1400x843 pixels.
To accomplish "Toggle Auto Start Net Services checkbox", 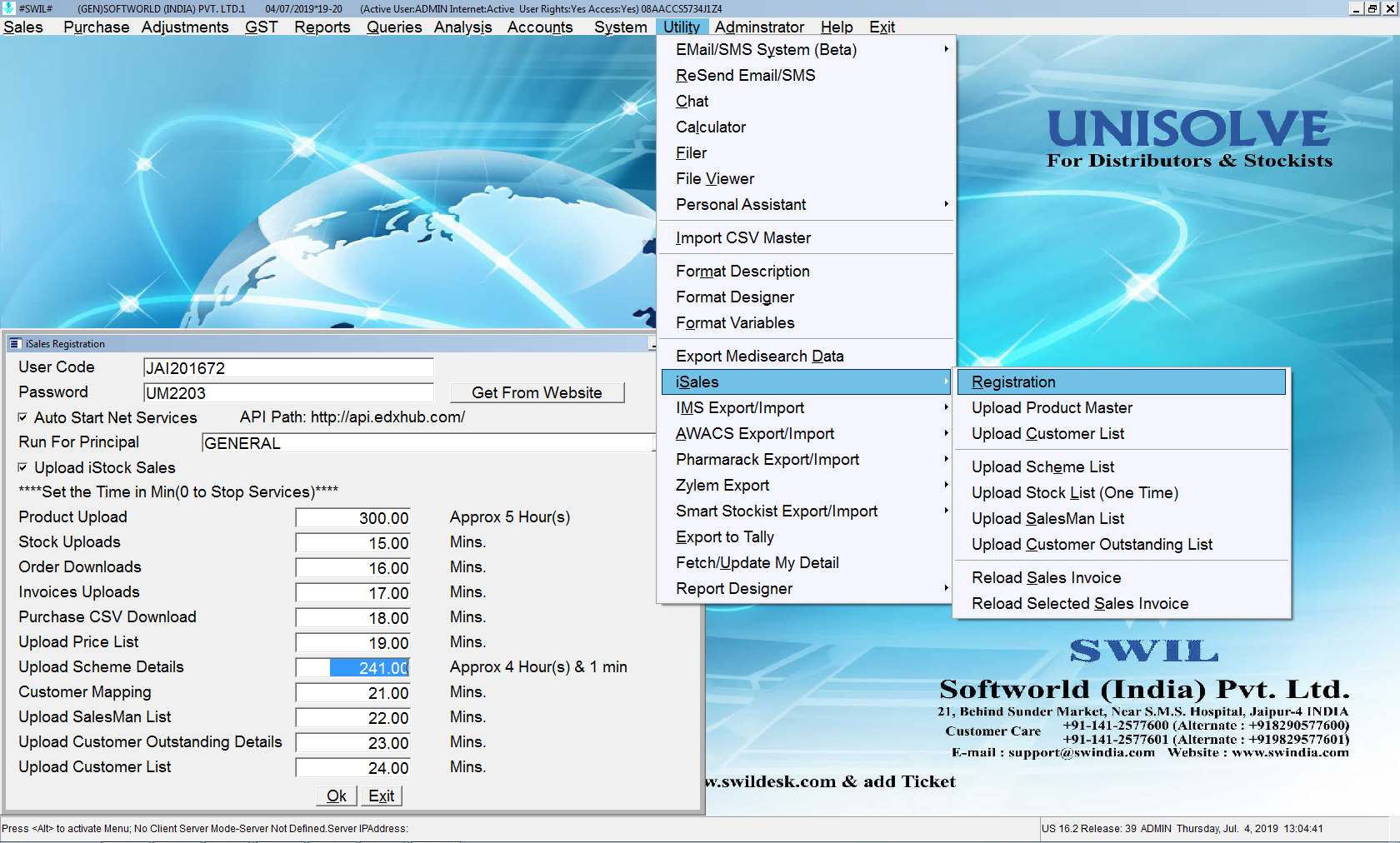I will (22, 417).
